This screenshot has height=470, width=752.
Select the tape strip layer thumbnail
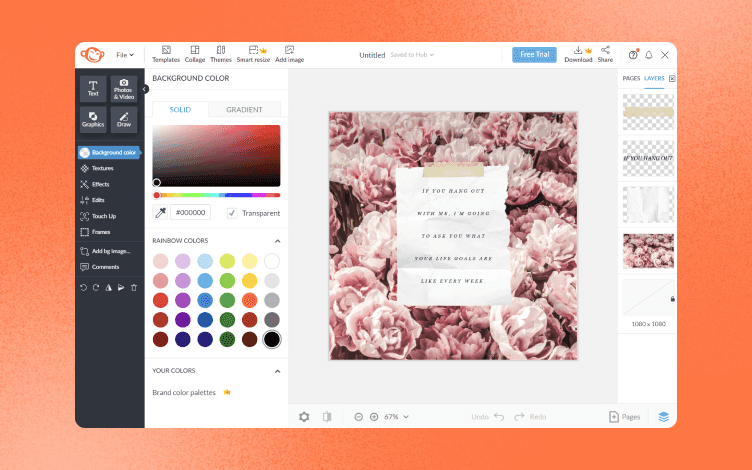point(648,112)
